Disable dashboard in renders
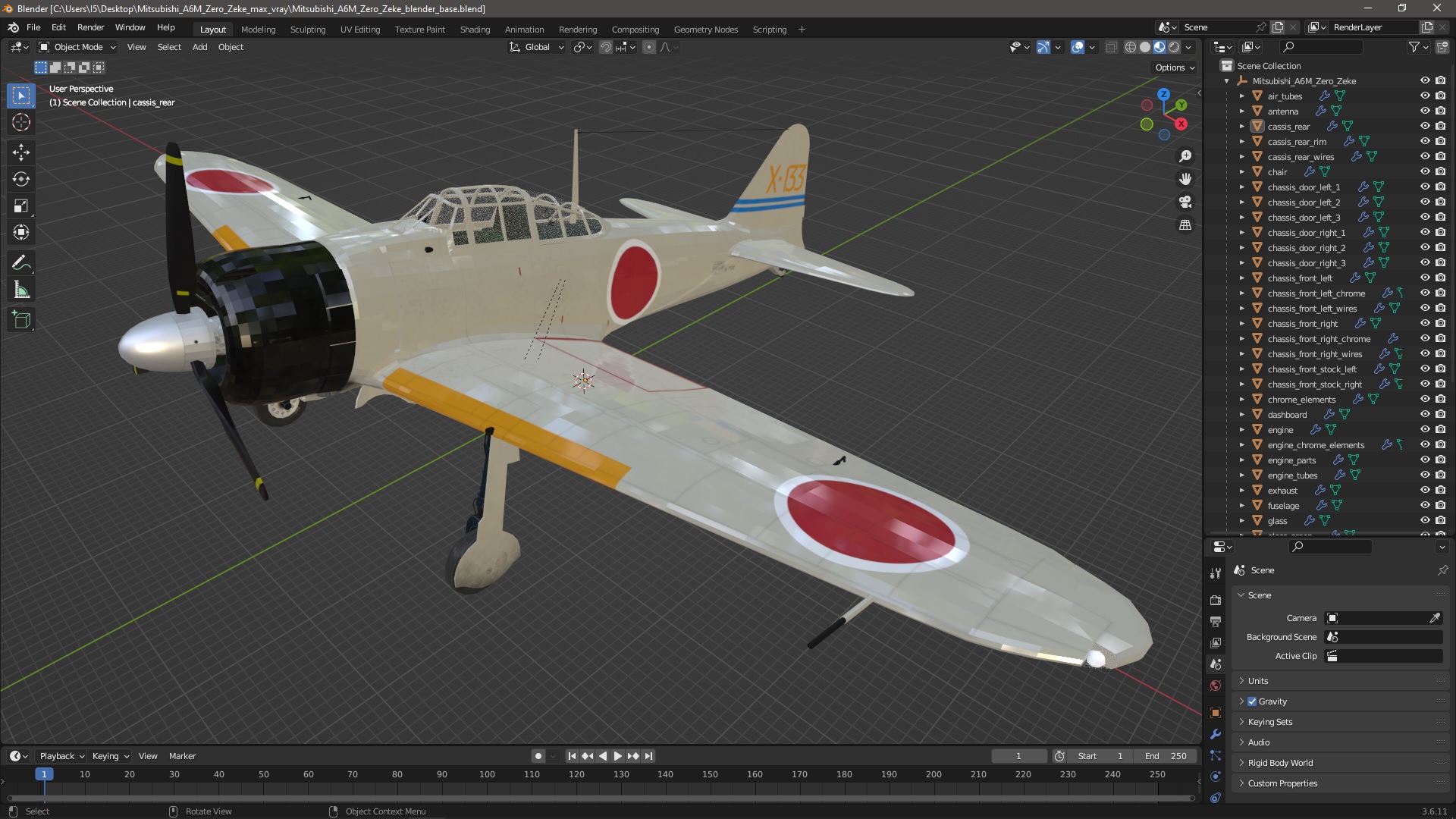Viewport: 1456px width, 819px height. [1440, 414]
